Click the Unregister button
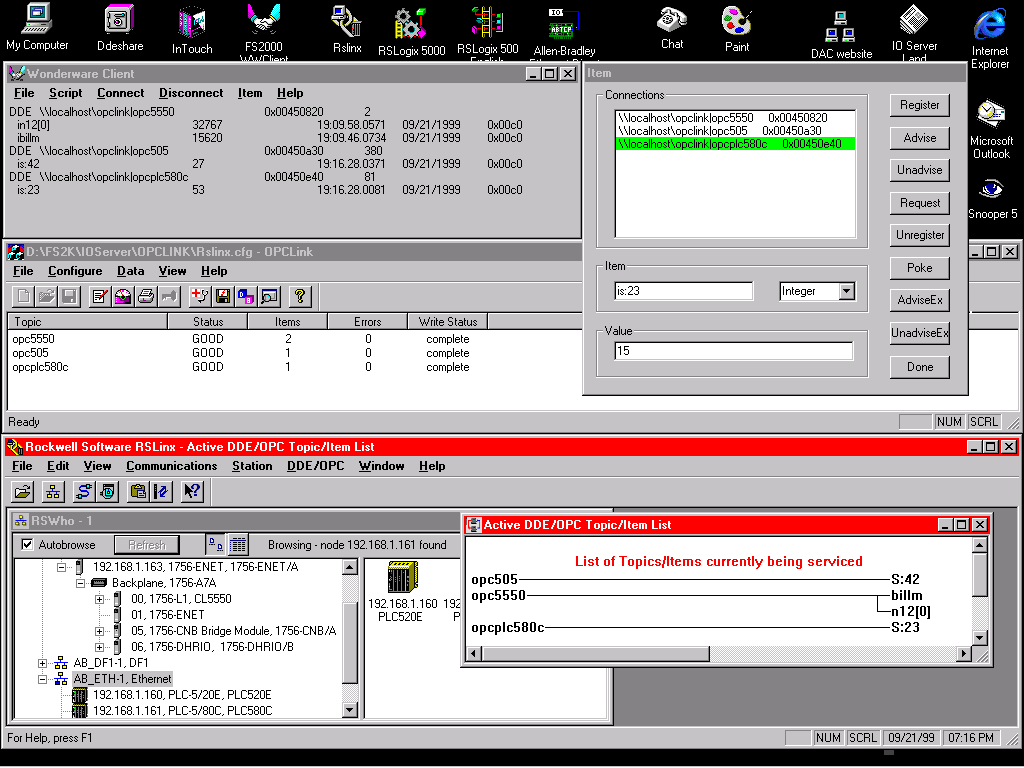Image resolution: width=1024 pixels, height=768 pixels. pos(920,234)
